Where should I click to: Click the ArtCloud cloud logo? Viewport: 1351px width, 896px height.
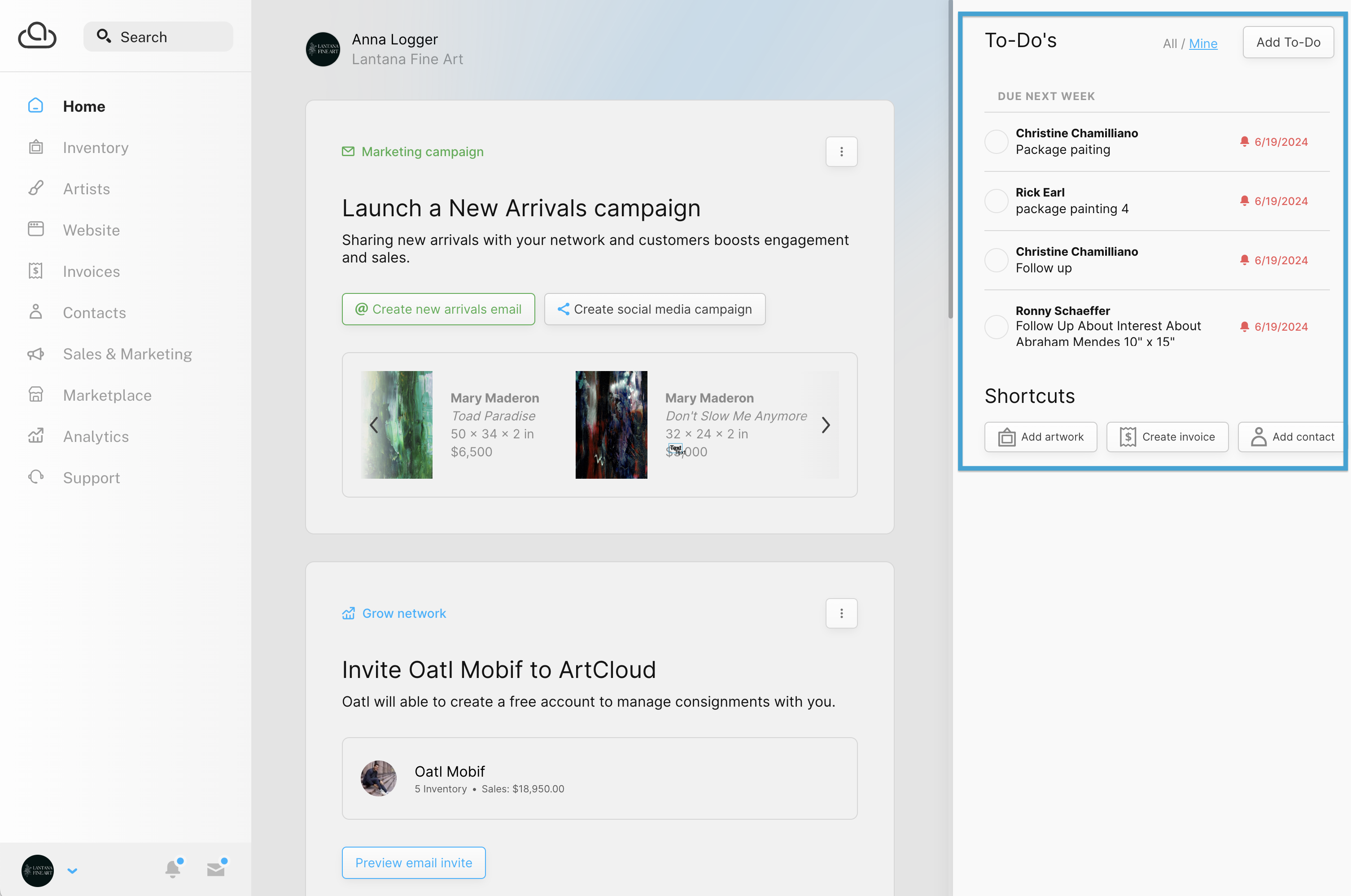point(37,36)
